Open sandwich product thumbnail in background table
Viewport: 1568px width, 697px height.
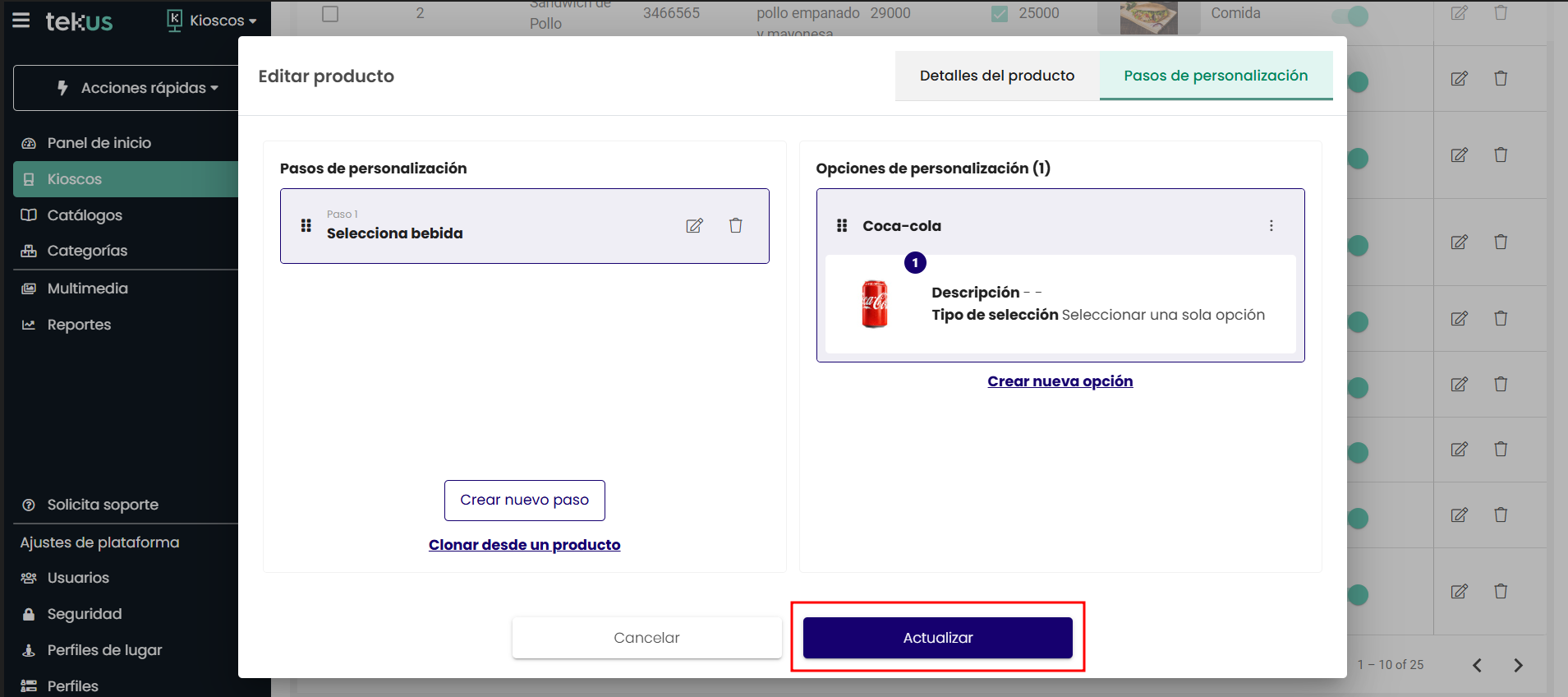1149,17
